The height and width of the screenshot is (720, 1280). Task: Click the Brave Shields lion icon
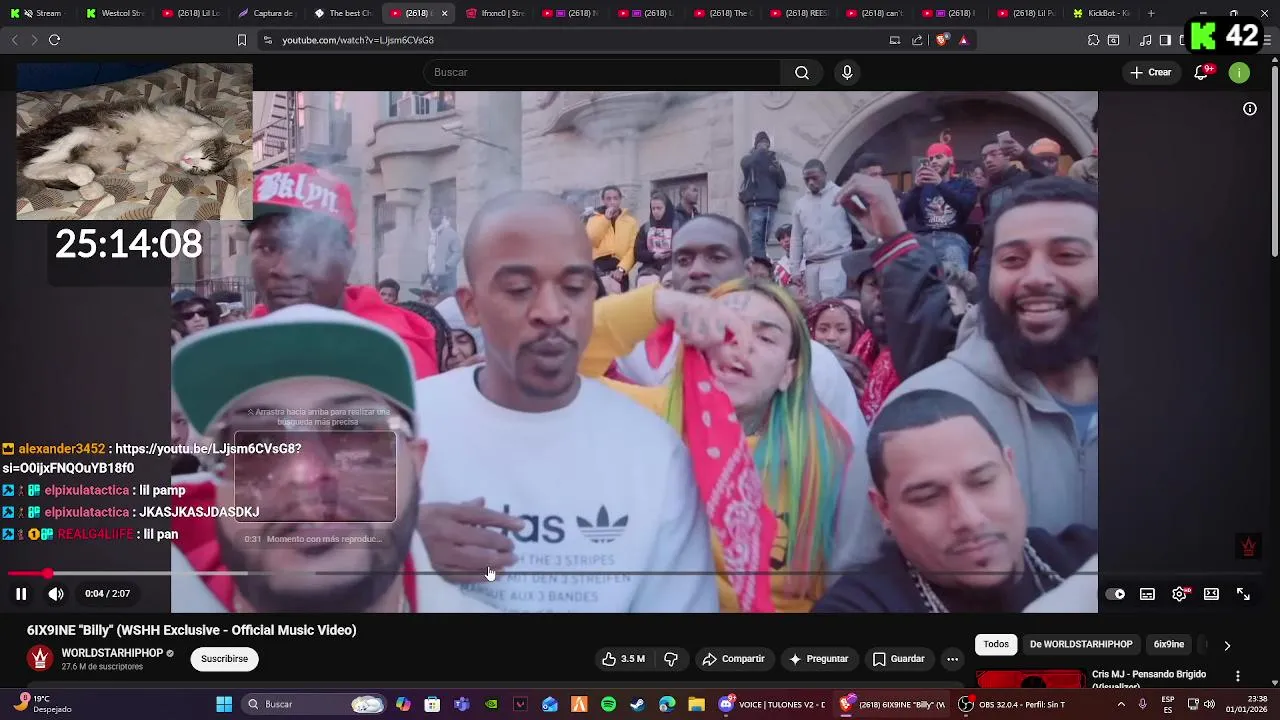941,40
